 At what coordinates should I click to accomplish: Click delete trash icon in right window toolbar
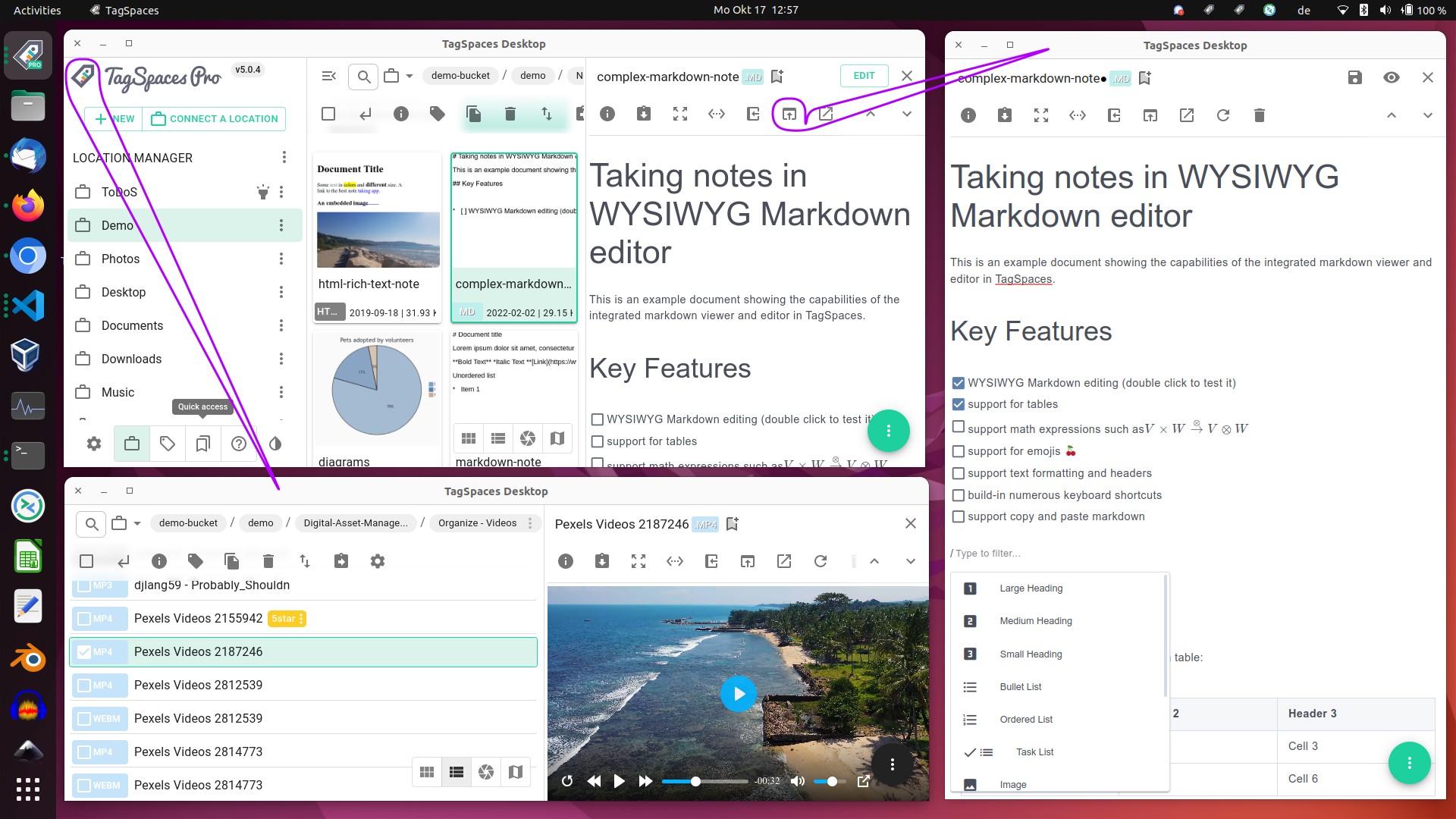1259,115
